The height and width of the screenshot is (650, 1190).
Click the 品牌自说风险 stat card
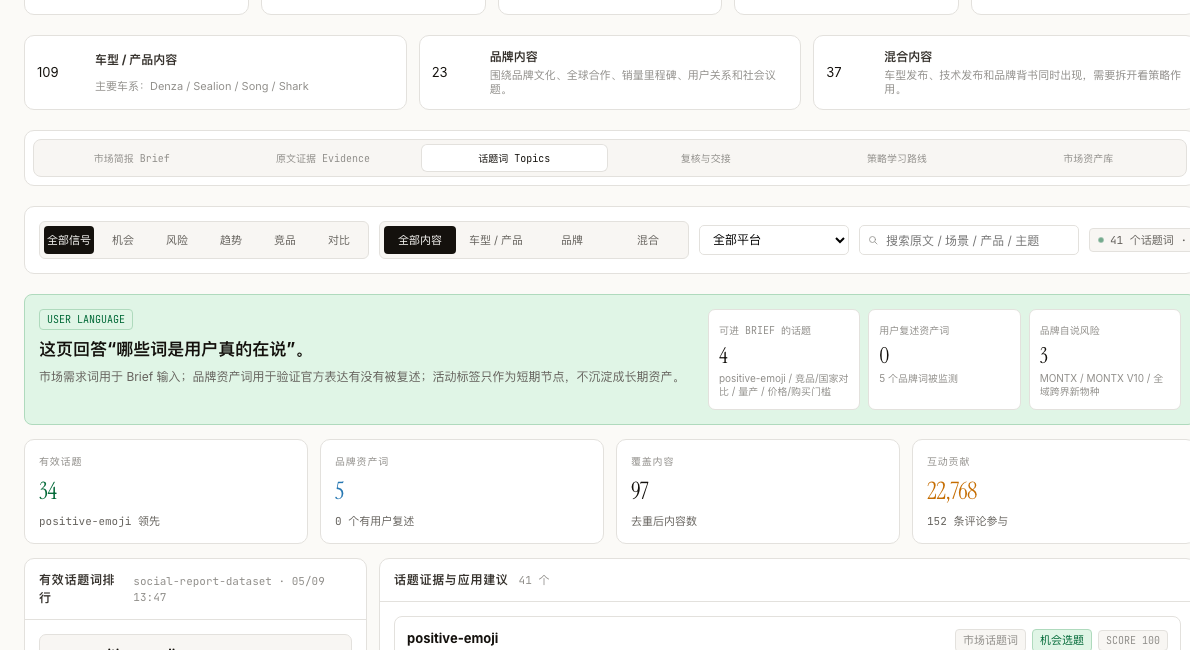click(1104, 359)
